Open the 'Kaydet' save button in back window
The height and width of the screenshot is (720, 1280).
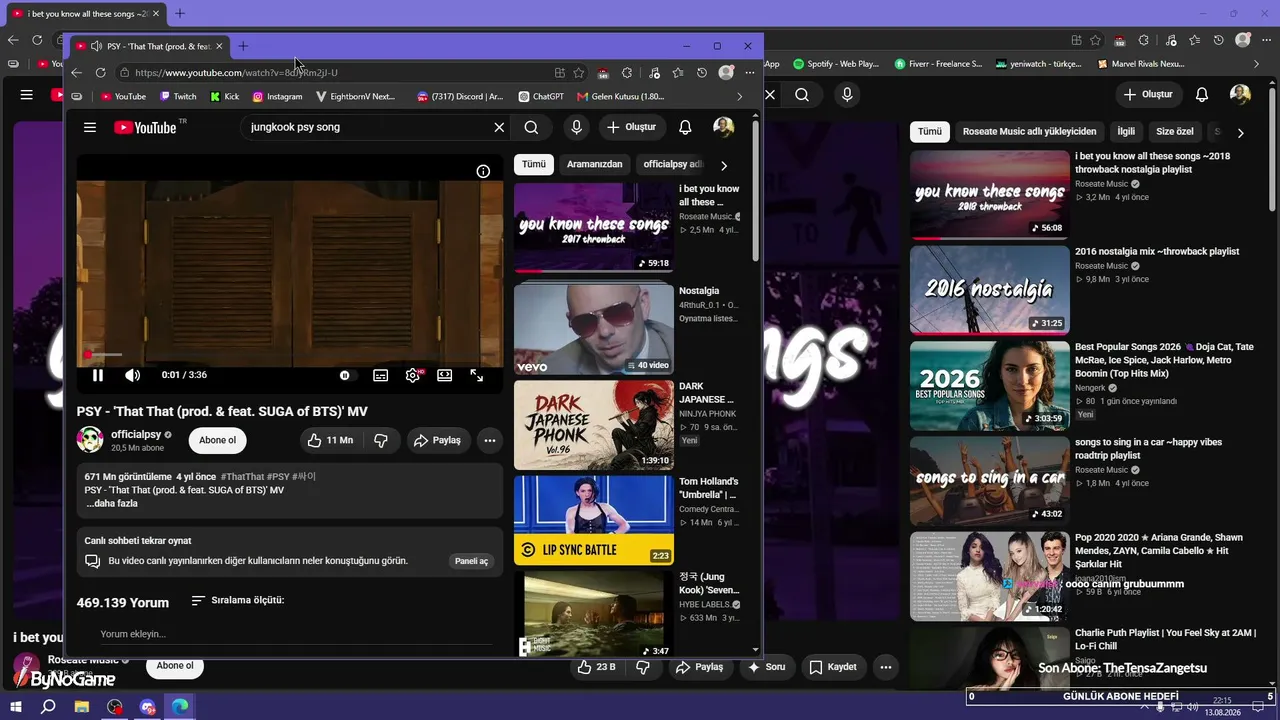click(x=833, y=667)
